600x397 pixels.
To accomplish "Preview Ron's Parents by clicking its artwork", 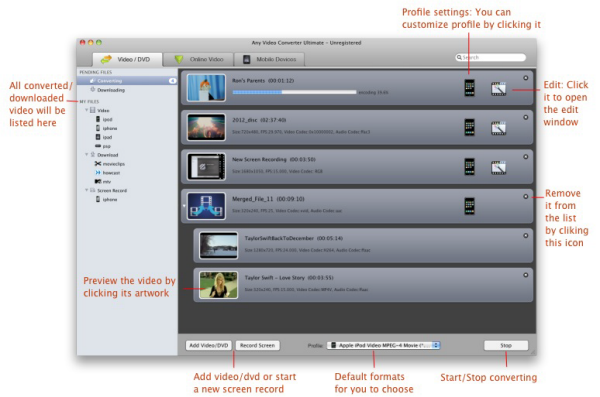I will [x=206, y=88].
